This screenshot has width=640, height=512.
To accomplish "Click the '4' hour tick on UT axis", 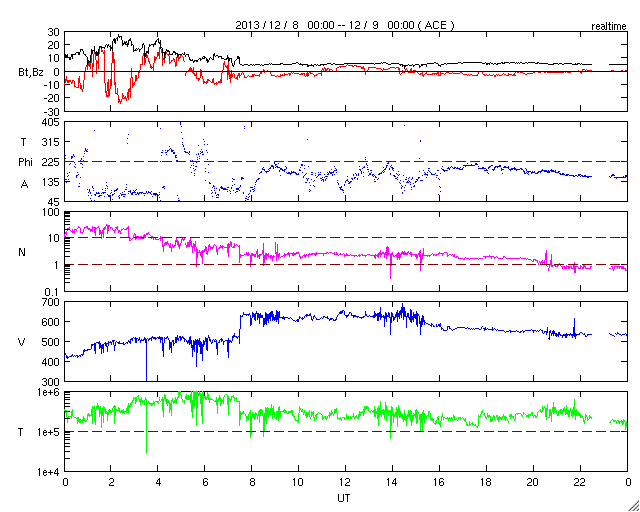I will 158,482.
